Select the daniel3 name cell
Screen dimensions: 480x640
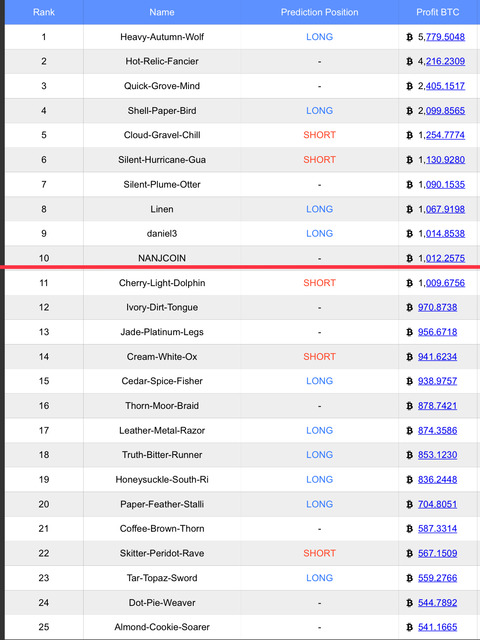pos(162,234)
